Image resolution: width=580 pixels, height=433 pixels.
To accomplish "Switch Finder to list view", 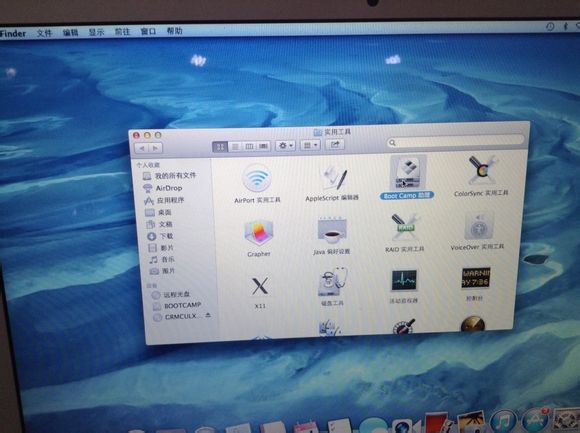I will click(235, 147).
